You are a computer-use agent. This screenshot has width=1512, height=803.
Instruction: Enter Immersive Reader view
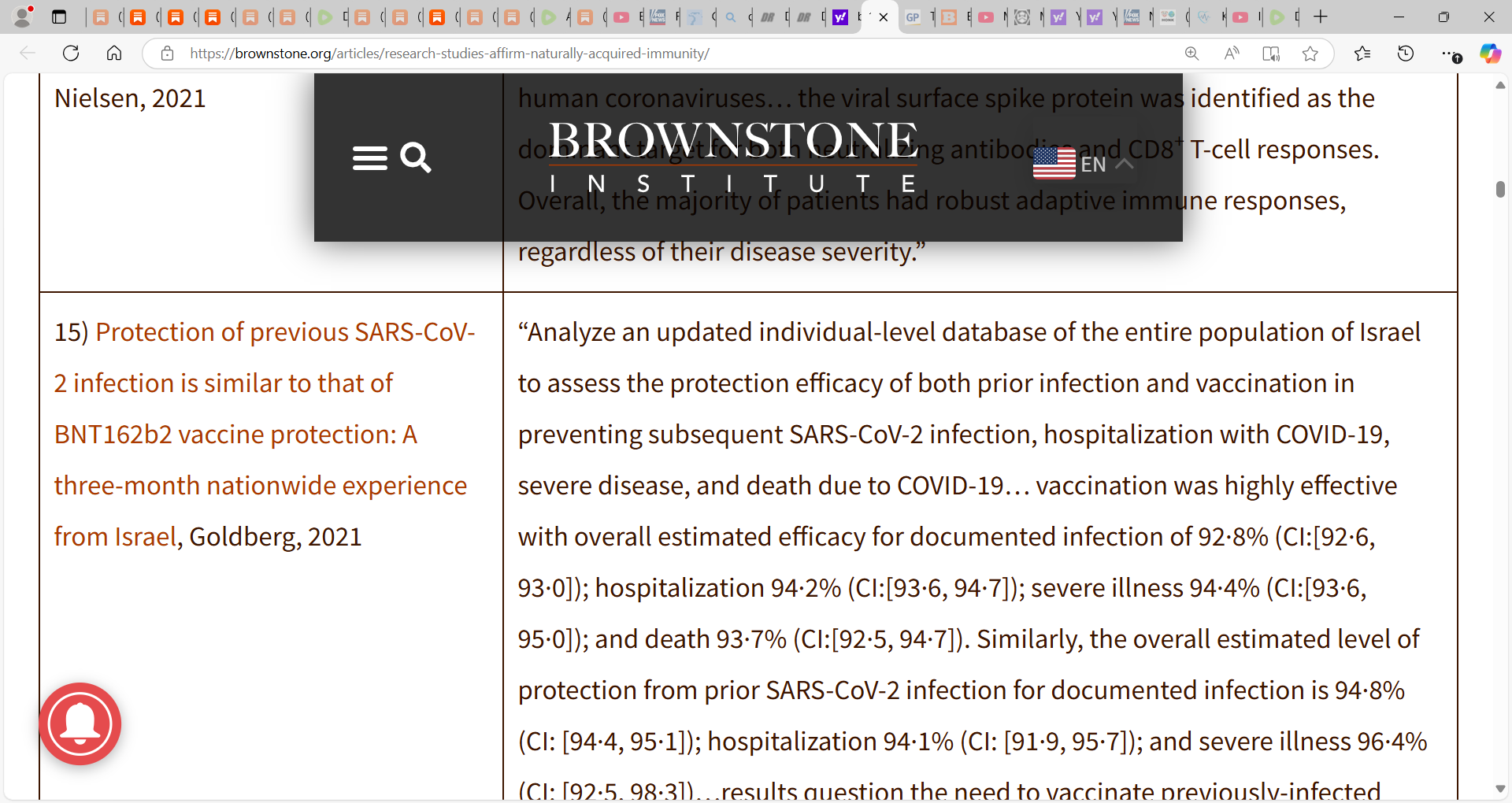pos(1271,54)
